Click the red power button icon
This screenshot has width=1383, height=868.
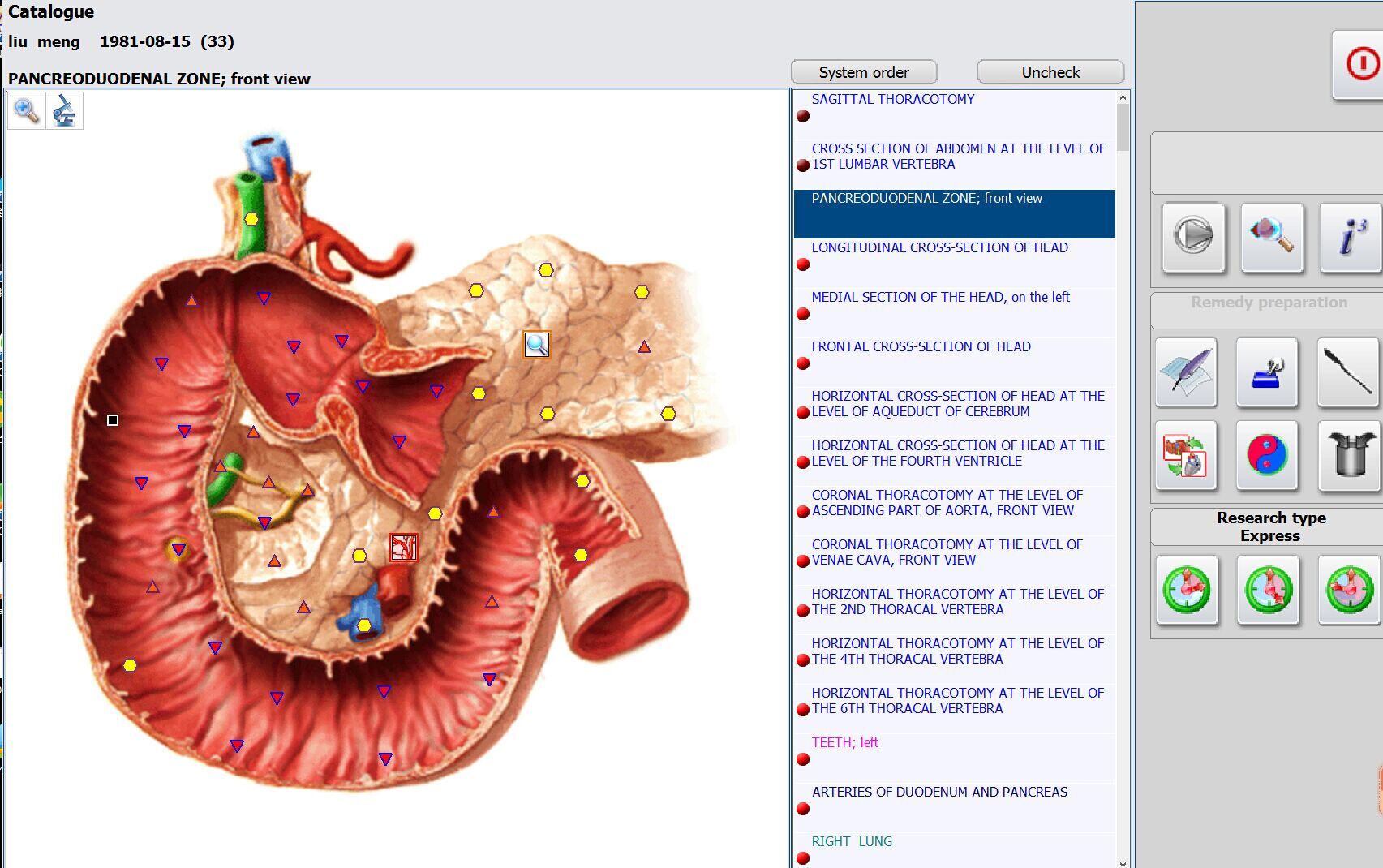click(x=1362, y=64)
